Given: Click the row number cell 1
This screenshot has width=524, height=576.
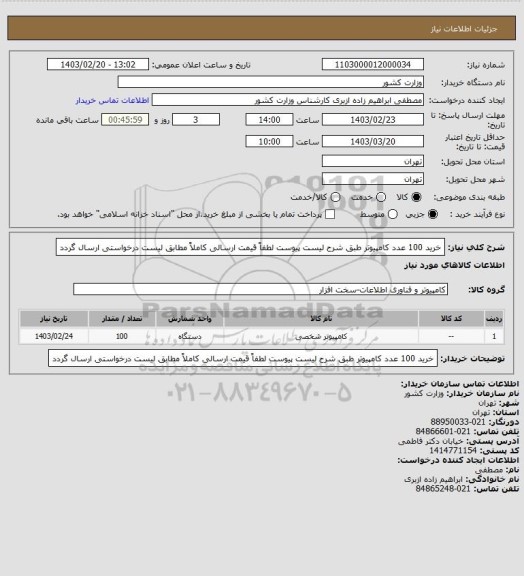Looking at the screenshot, I should click(494, 336).
